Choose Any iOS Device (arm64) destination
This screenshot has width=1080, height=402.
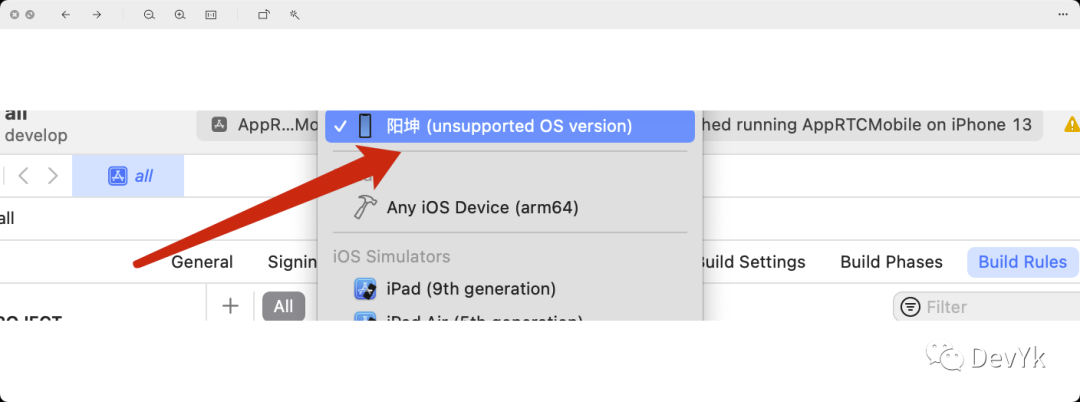coord(482,208)
